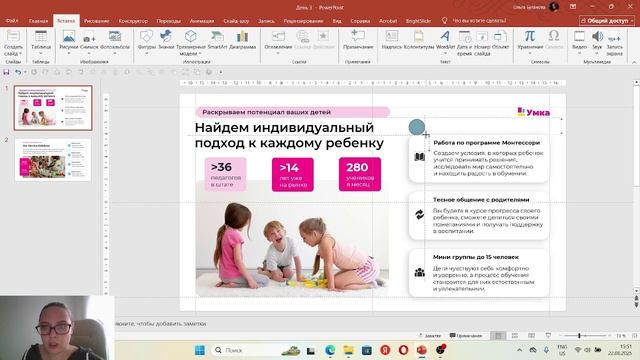Toggle Примечания comments pane in status bar

(466, 336)
